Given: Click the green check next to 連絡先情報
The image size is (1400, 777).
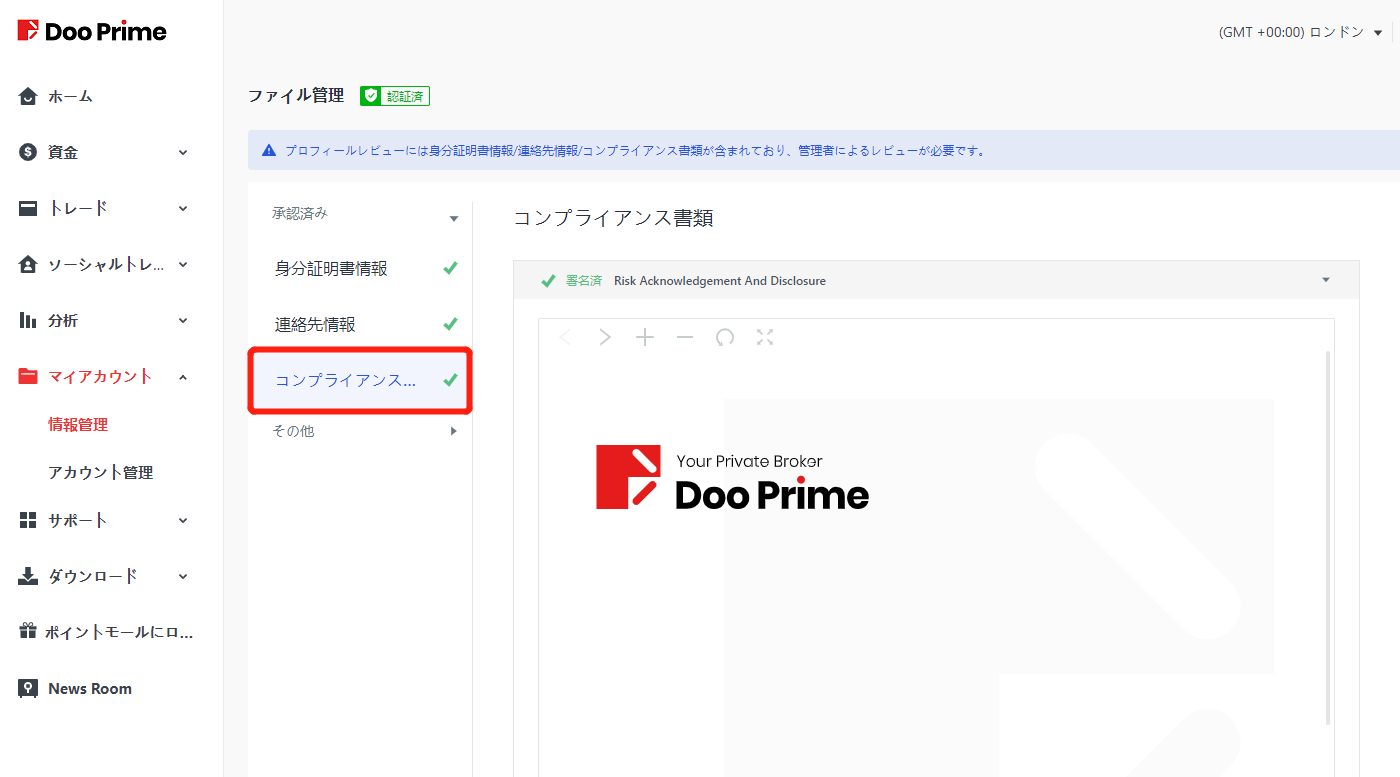Looking at the screenshot, I should 451,324.
